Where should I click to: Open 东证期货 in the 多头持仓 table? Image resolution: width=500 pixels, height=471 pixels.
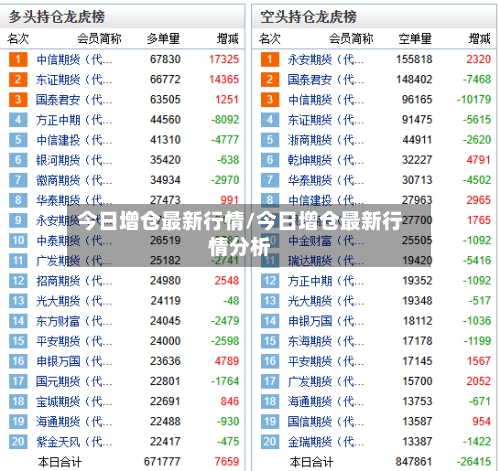74,80
